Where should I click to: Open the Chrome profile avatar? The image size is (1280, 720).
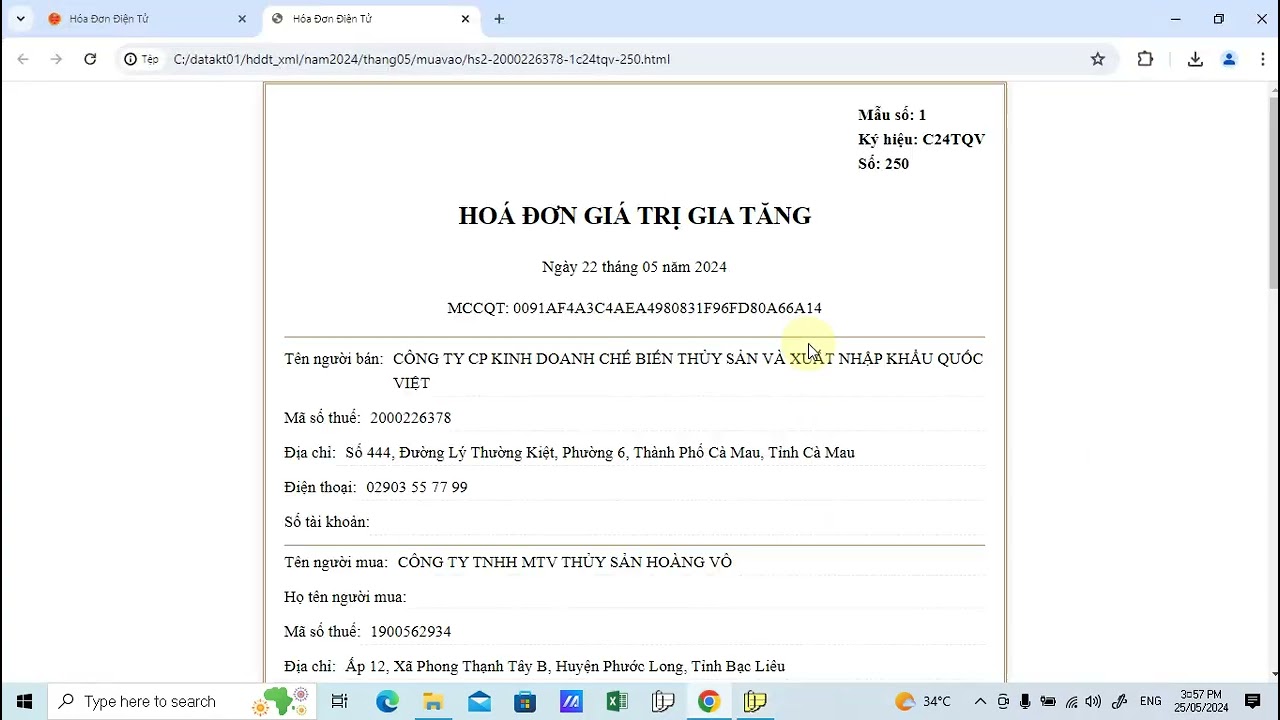click(1229, 59)
